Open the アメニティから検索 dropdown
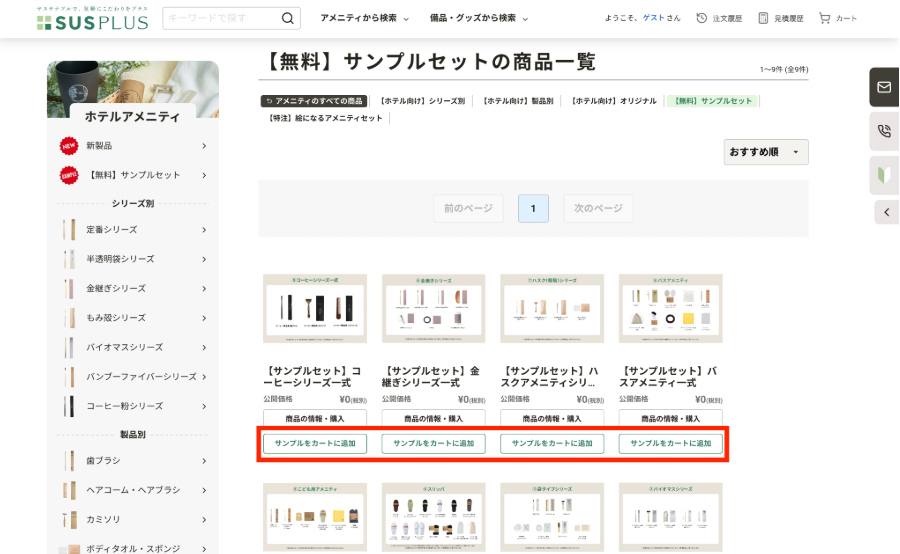The image size is (900, 554). point(364,18)
